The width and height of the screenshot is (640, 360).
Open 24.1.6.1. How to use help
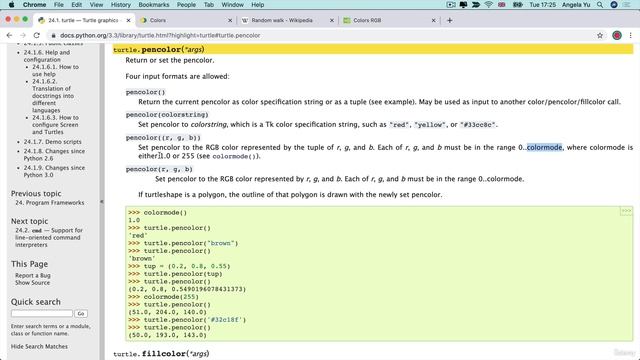(56, 71)
